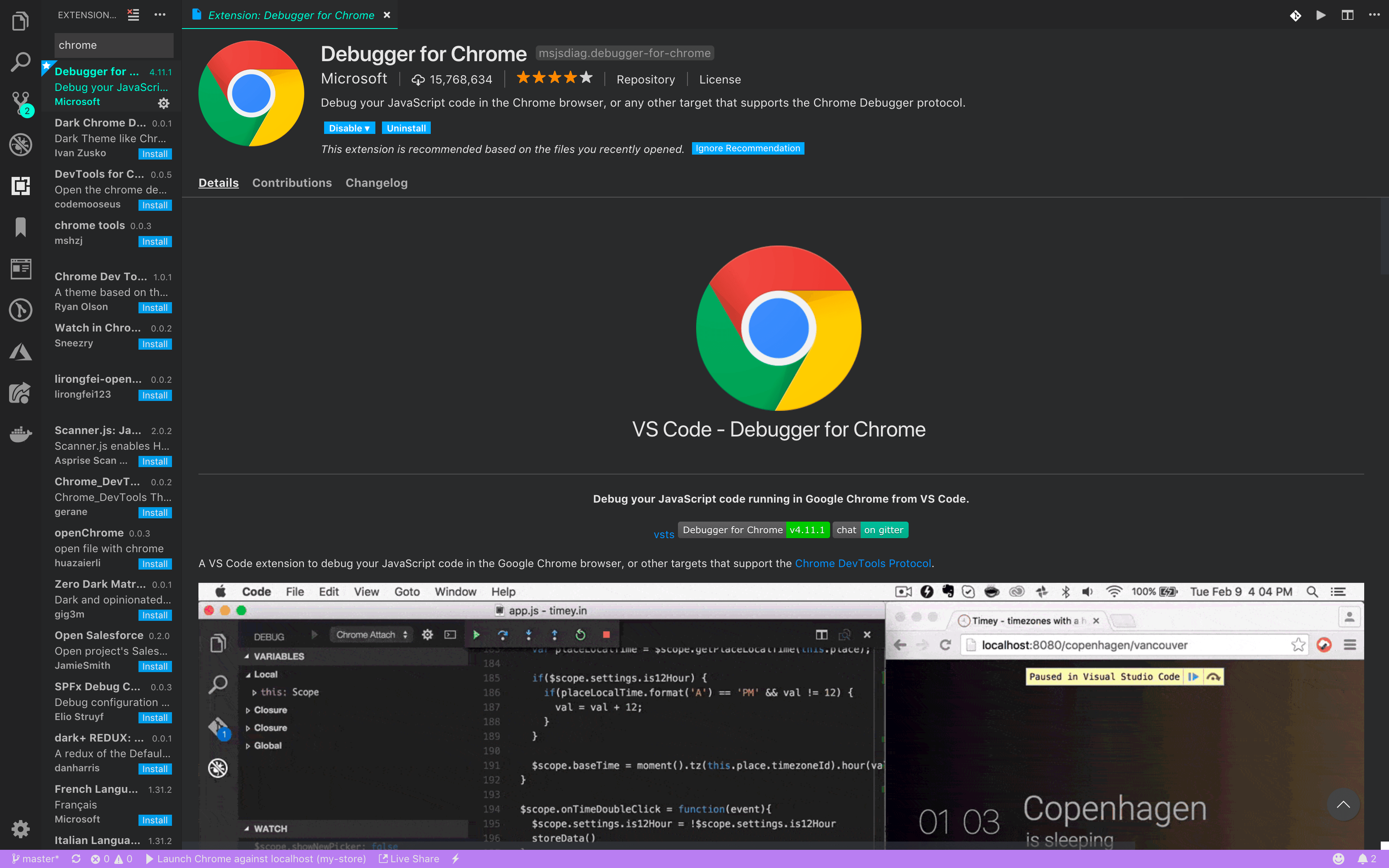Click the split editor icon
Screen dimensions: 1389x868
click(1348, 15)
